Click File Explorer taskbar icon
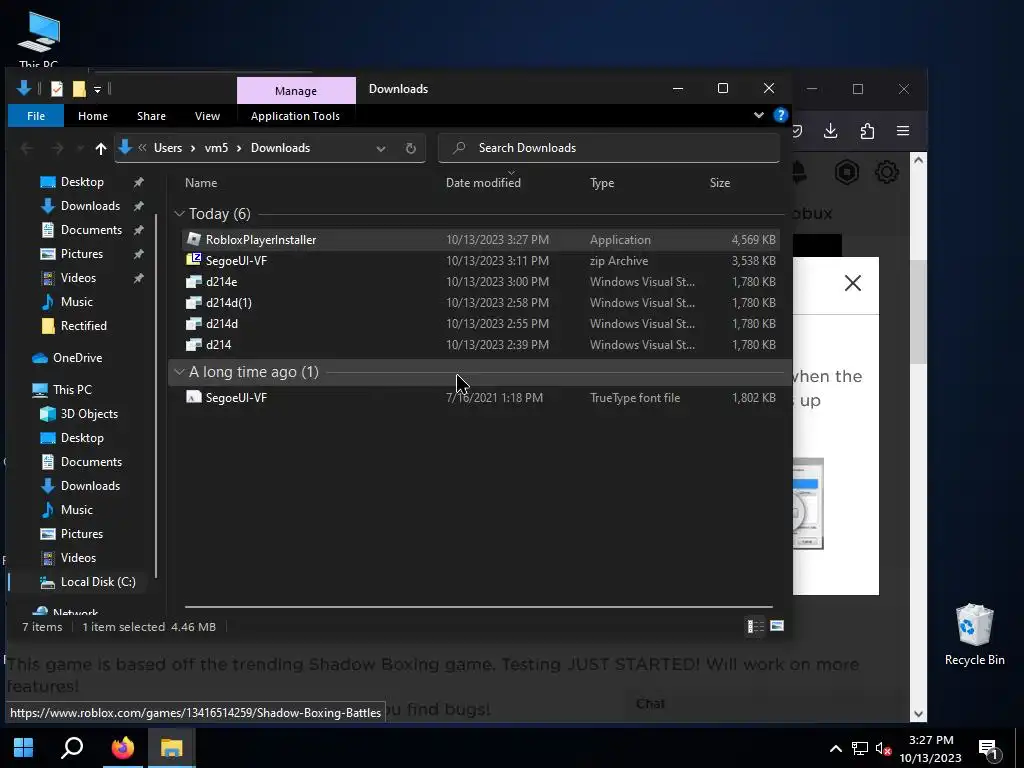The height and width of the screenshot is (768, 1024). [x=171, y=747]
